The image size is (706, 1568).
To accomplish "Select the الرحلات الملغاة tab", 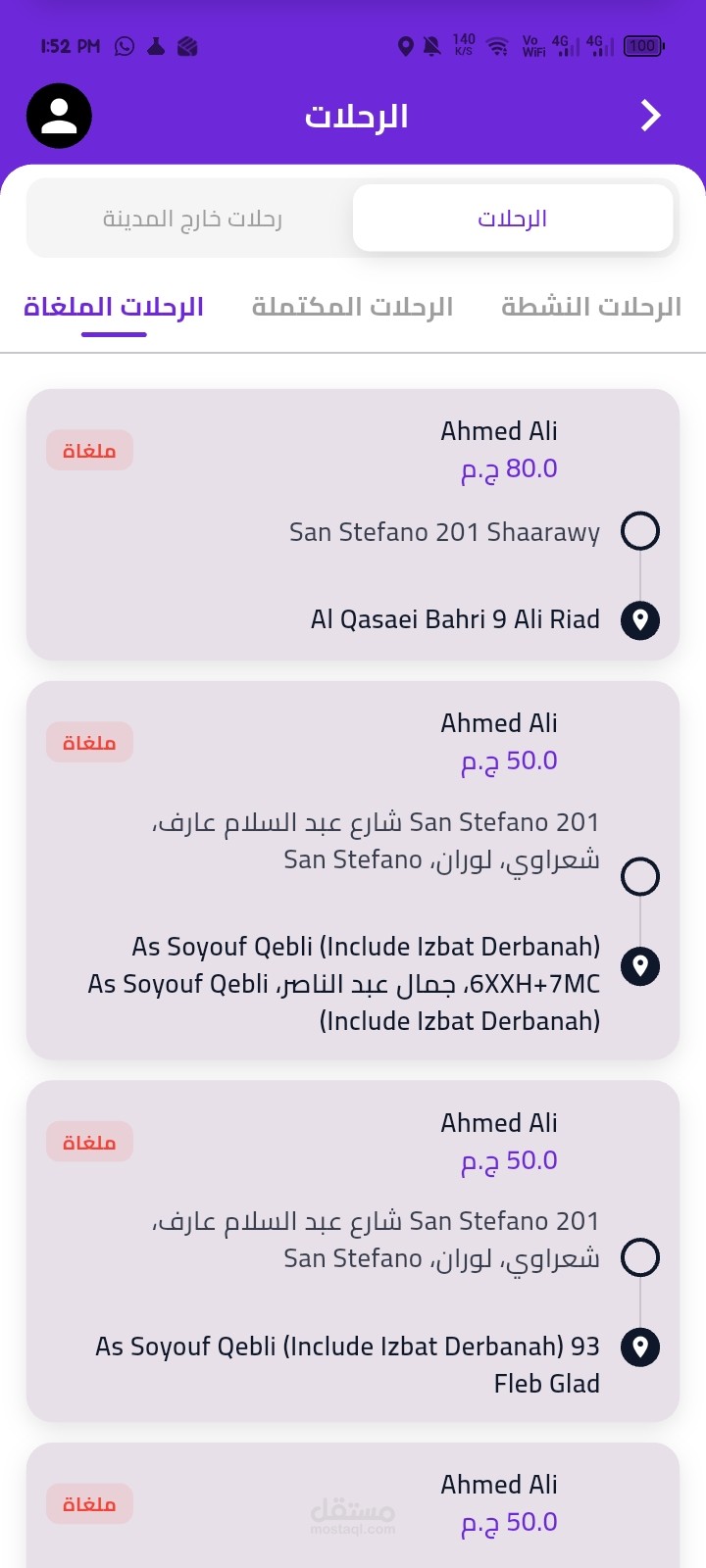I will (114, 307).
